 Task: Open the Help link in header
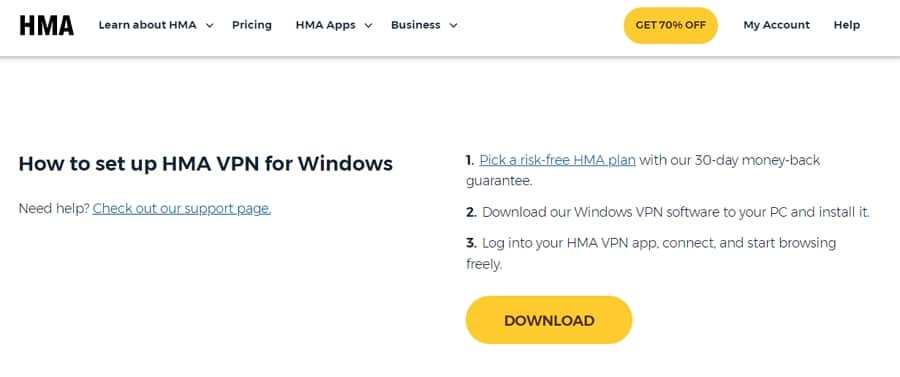coord(847,25)
